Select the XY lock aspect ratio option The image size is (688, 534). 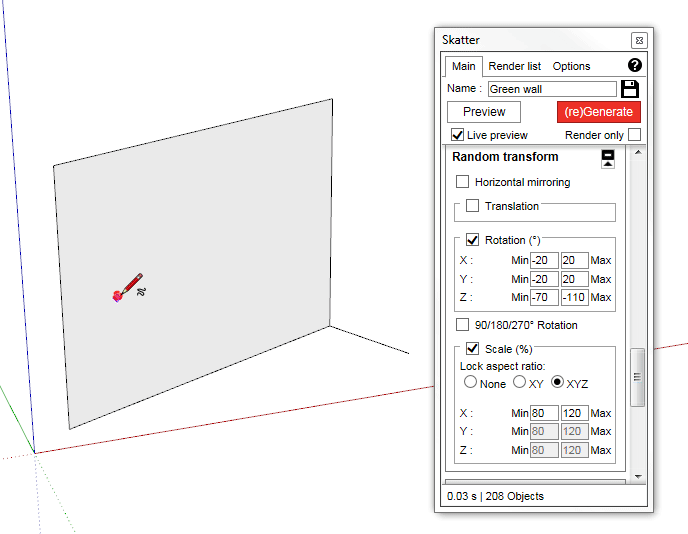click(519, 383)
